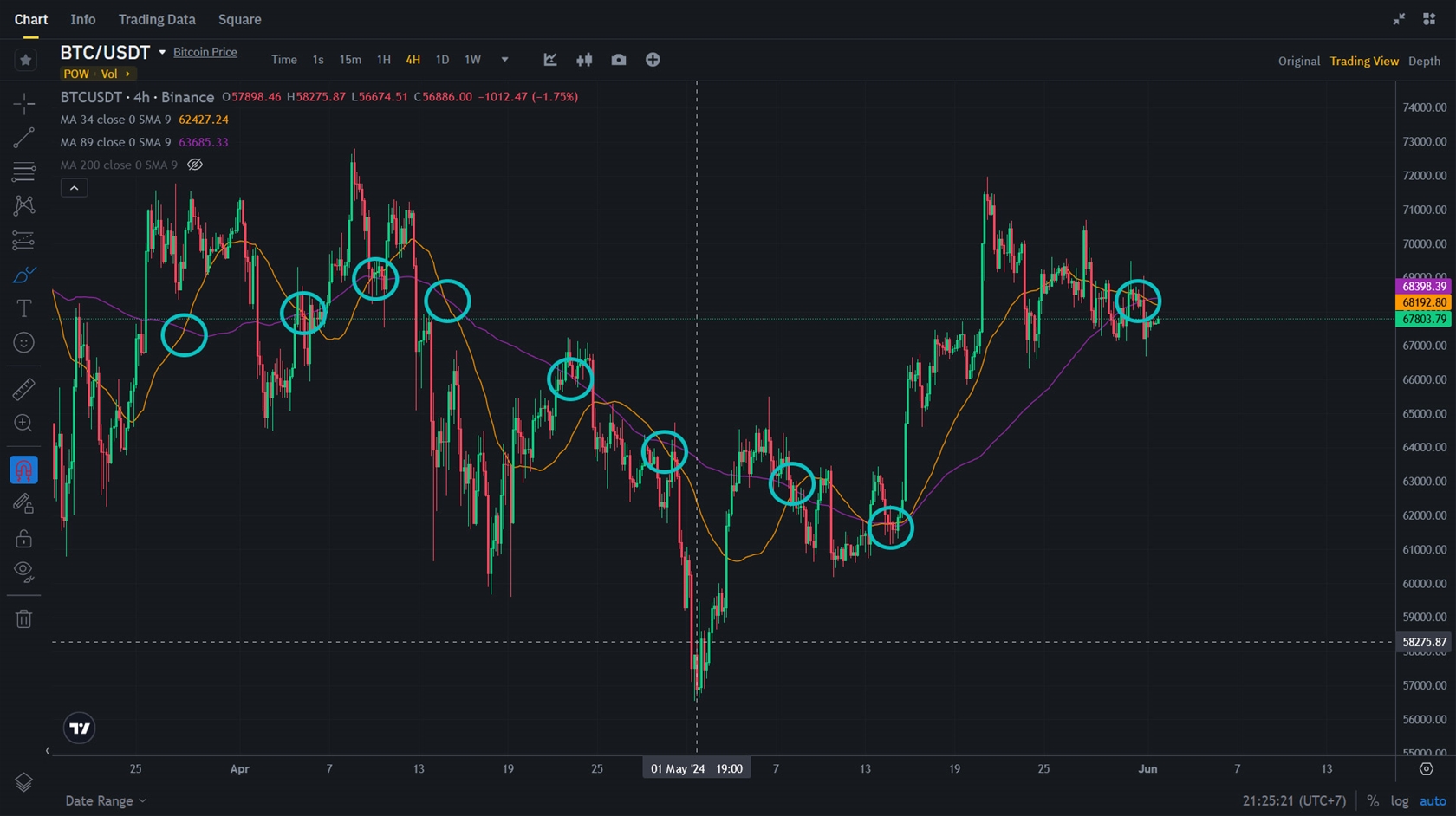Click the orange 68192.80 price label
The image size is (1456, 816).
pos(1423,302)
